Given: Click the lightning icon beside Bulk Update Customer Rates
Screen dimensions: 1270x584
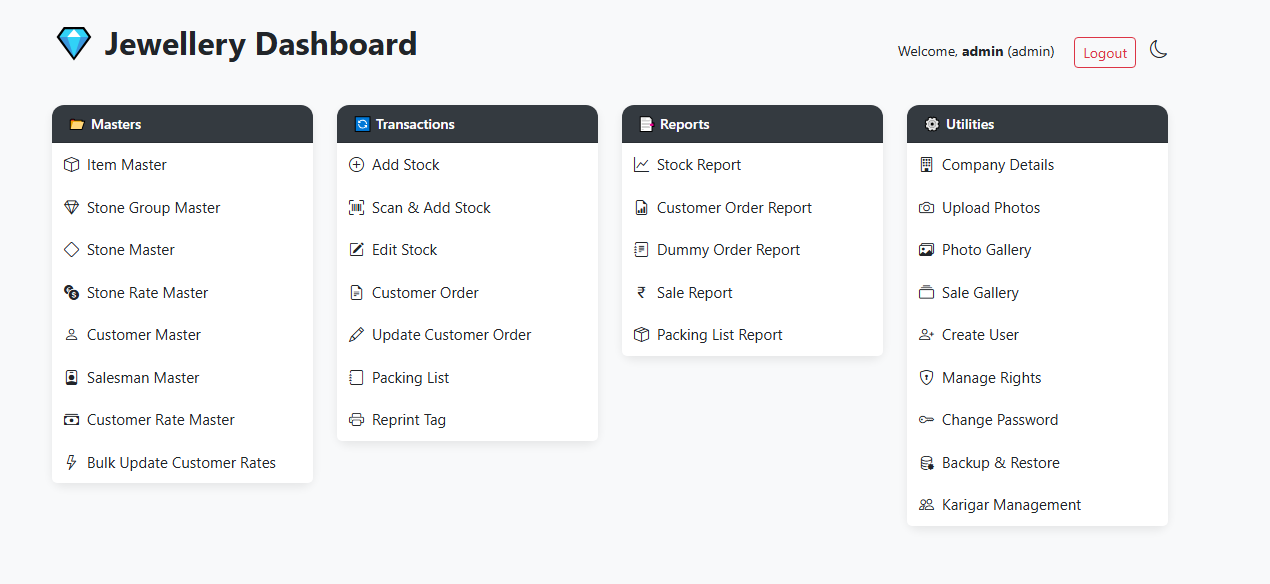Looking at the screenshot, I should click(71, 462).
